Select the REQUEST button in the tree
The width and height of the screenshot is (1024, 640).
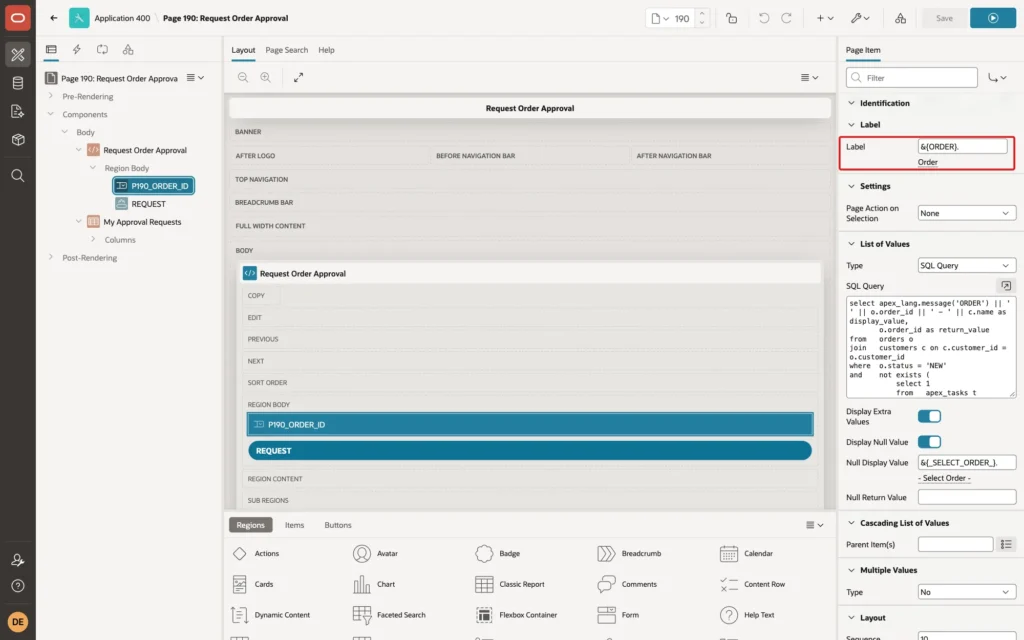coord(148,204)
